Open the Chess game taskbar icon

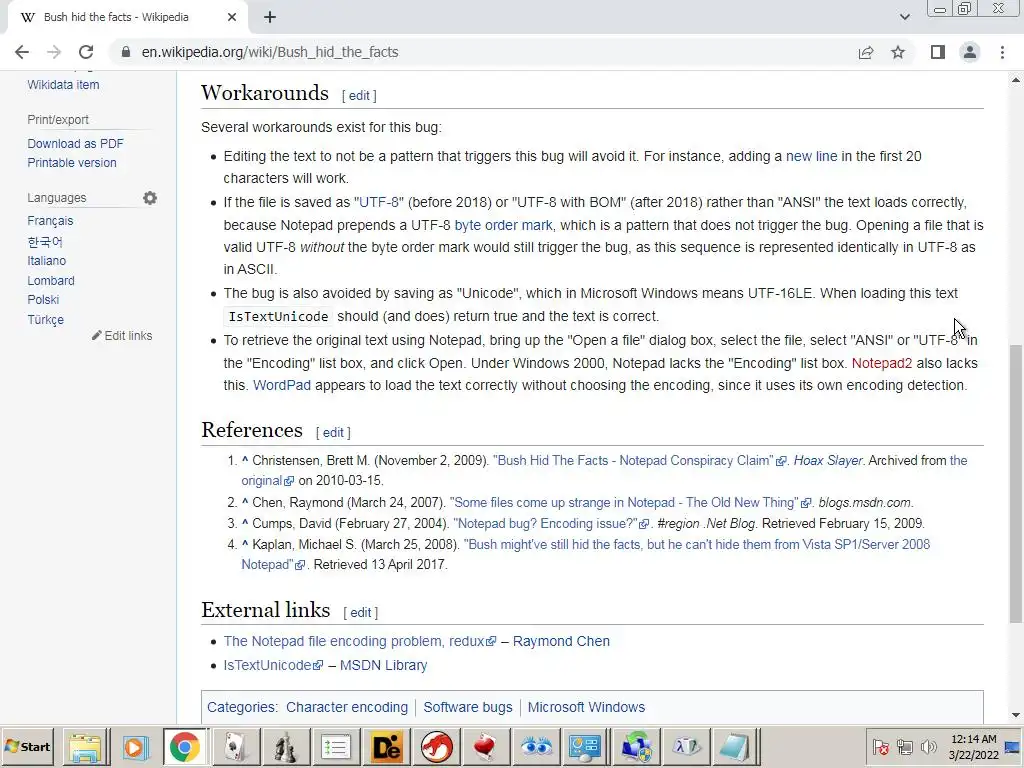(285, 747)
